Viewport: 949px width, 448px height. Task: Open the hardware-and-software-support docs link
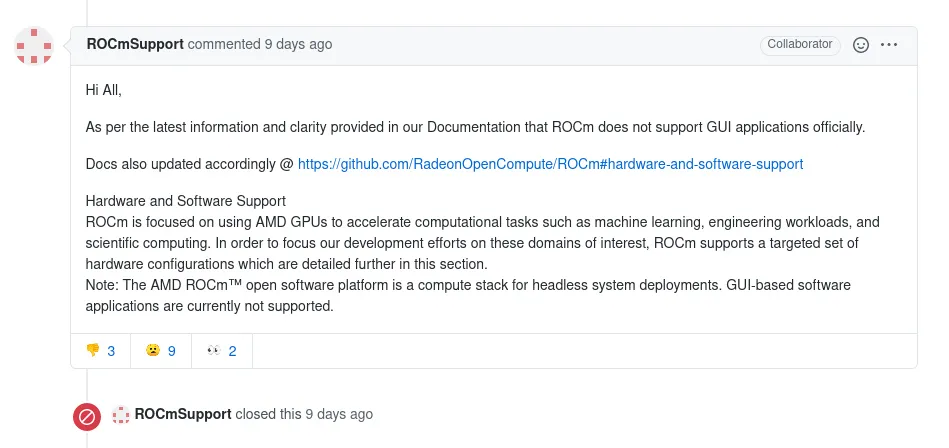coord(550,163)
